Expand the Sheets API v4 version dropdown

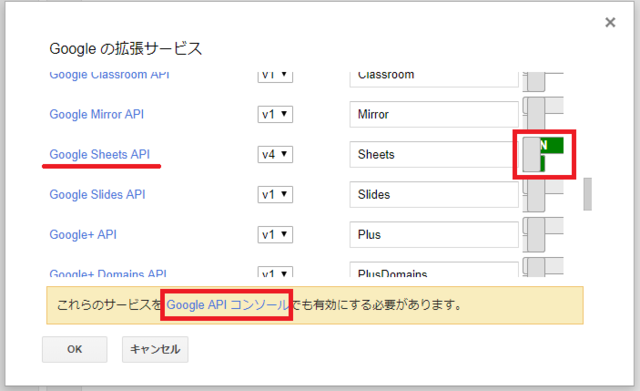point(275,154)
